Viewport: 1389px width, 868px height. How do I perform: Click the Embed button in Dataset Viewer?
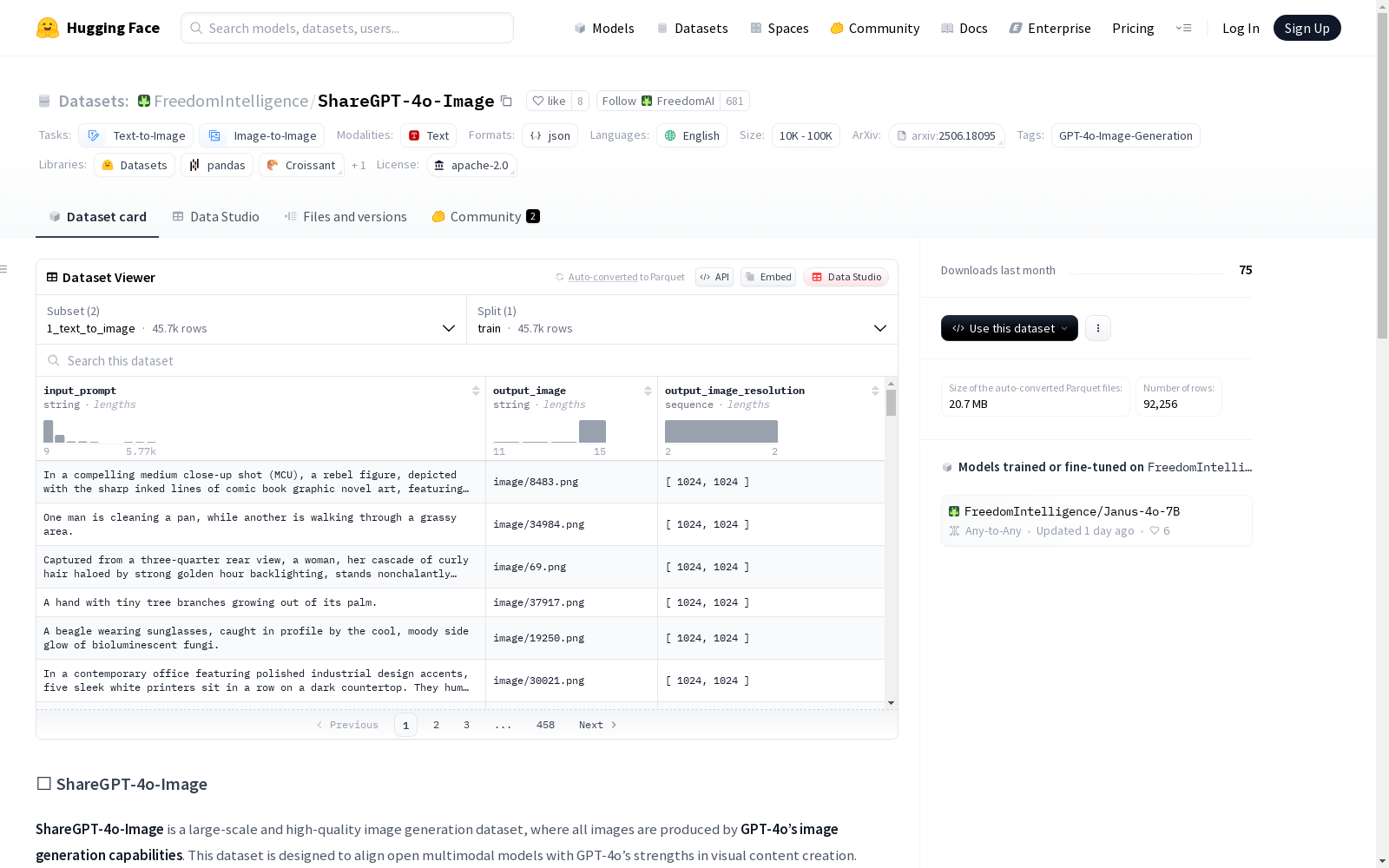[x=768, y=277]
